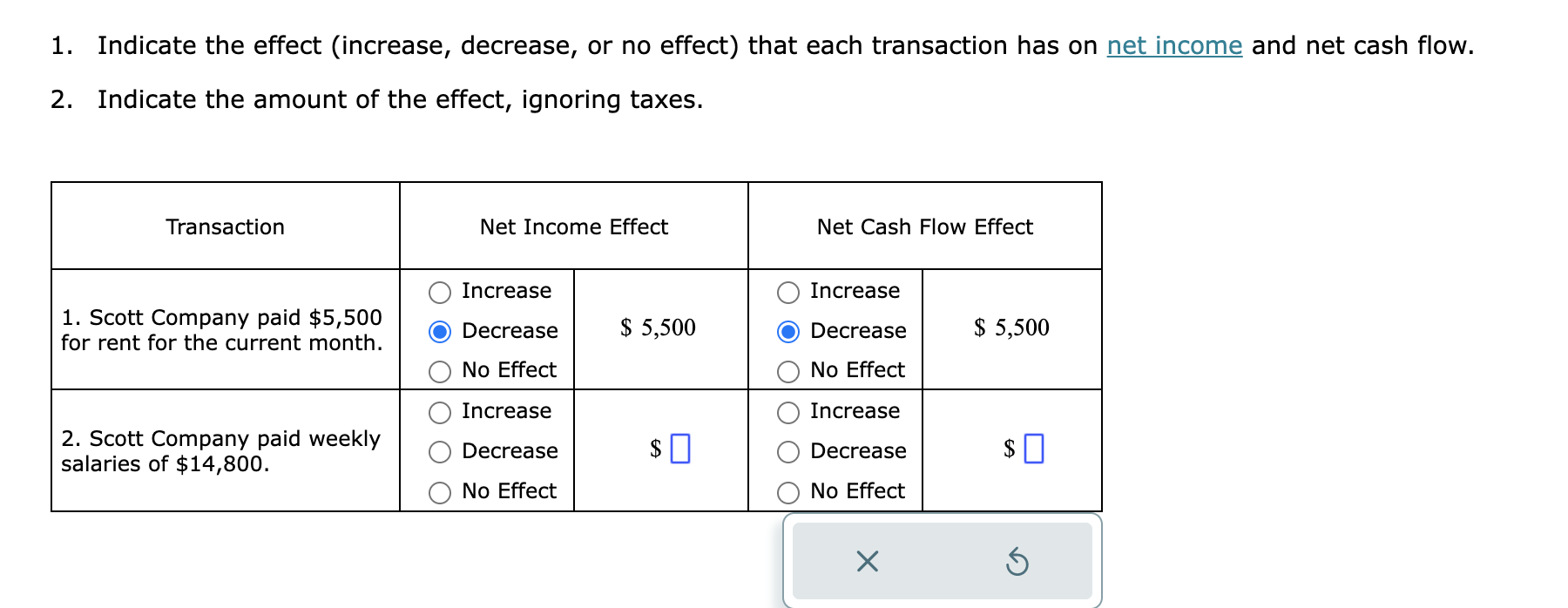Select Increase for salaries transaction's Net Cash Flow Effect
The image size is (1568, 608).
coord(787,411)
